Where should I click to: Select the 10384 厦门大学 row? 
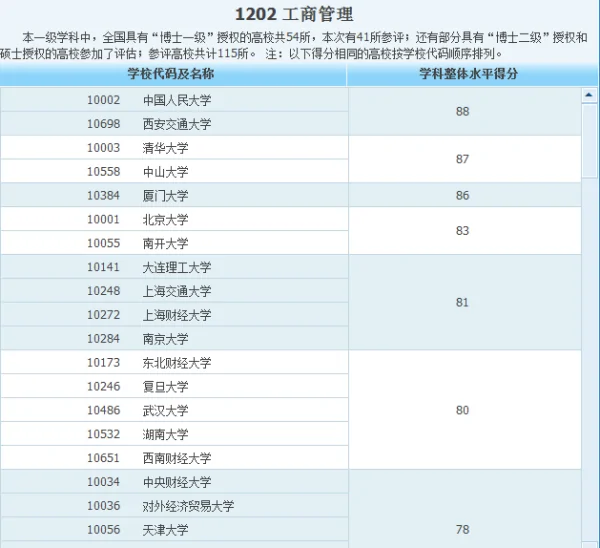[x=174, y=195]
